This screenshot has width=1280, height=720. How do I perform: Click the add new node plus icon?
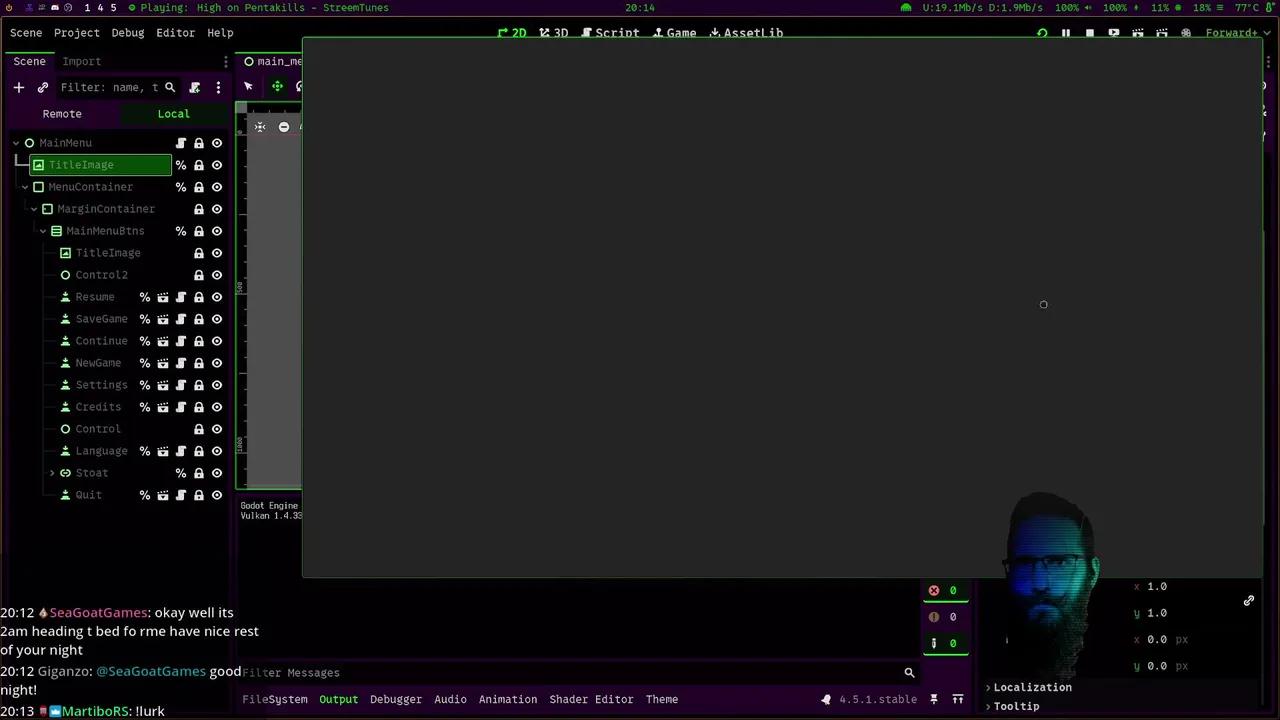pos(18,87)
